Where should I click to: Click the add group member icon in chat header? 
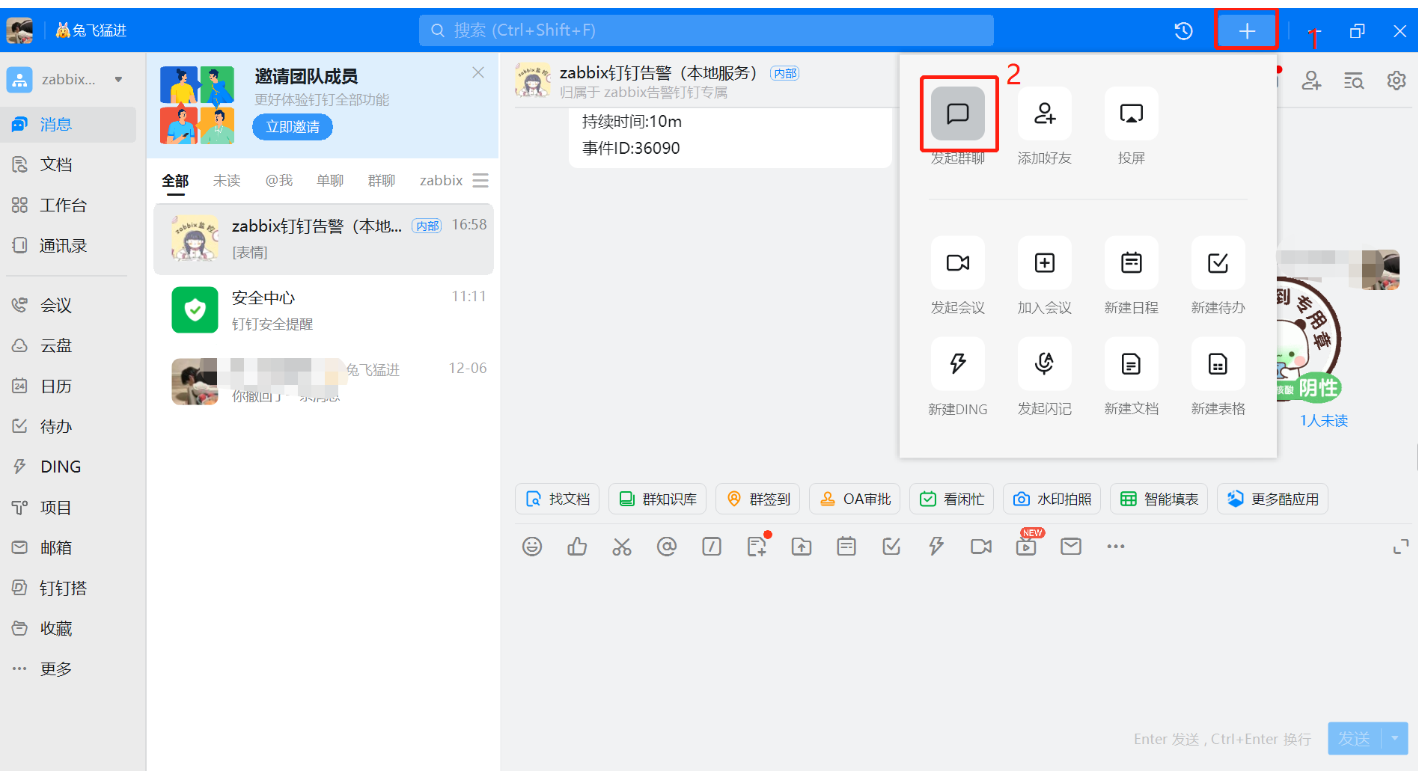point(1311,81)
